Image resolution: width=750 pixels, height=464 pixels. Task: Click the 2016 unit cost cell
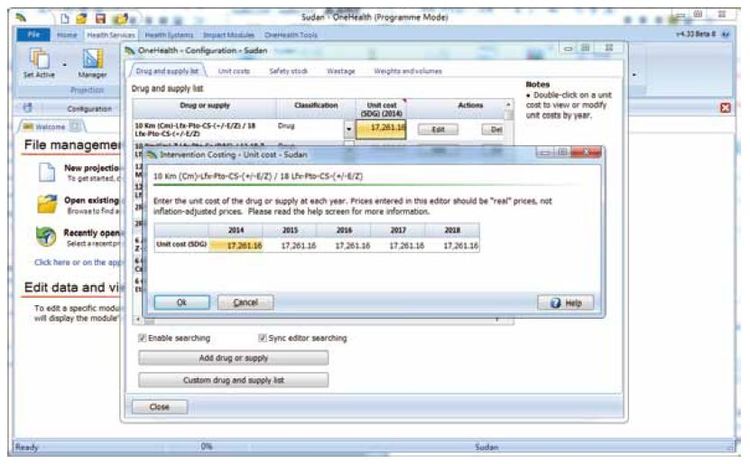point(344,245)
